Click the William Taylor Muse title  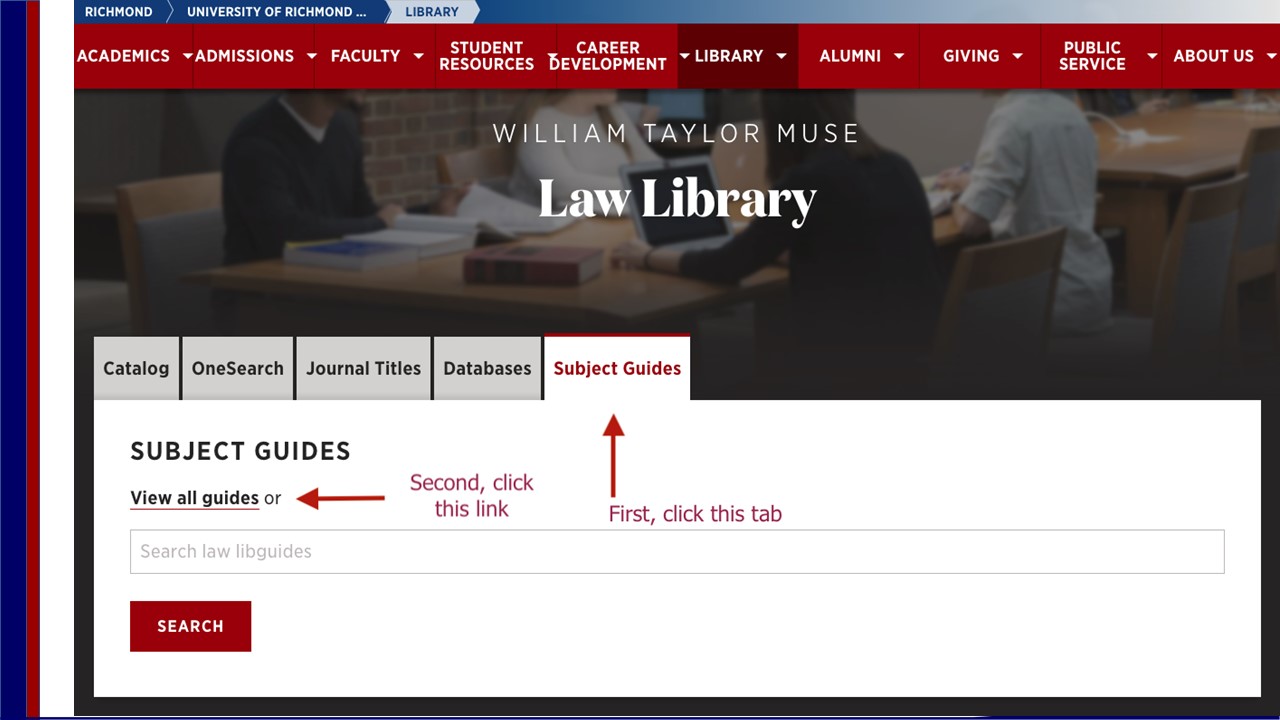[x=677, y=133]
